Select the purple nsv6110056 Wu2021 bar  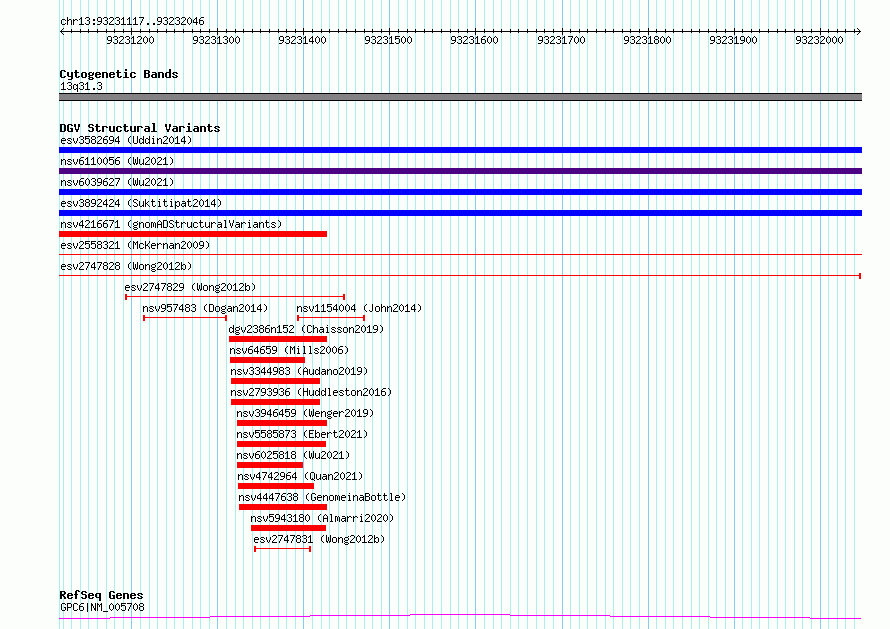460,171
